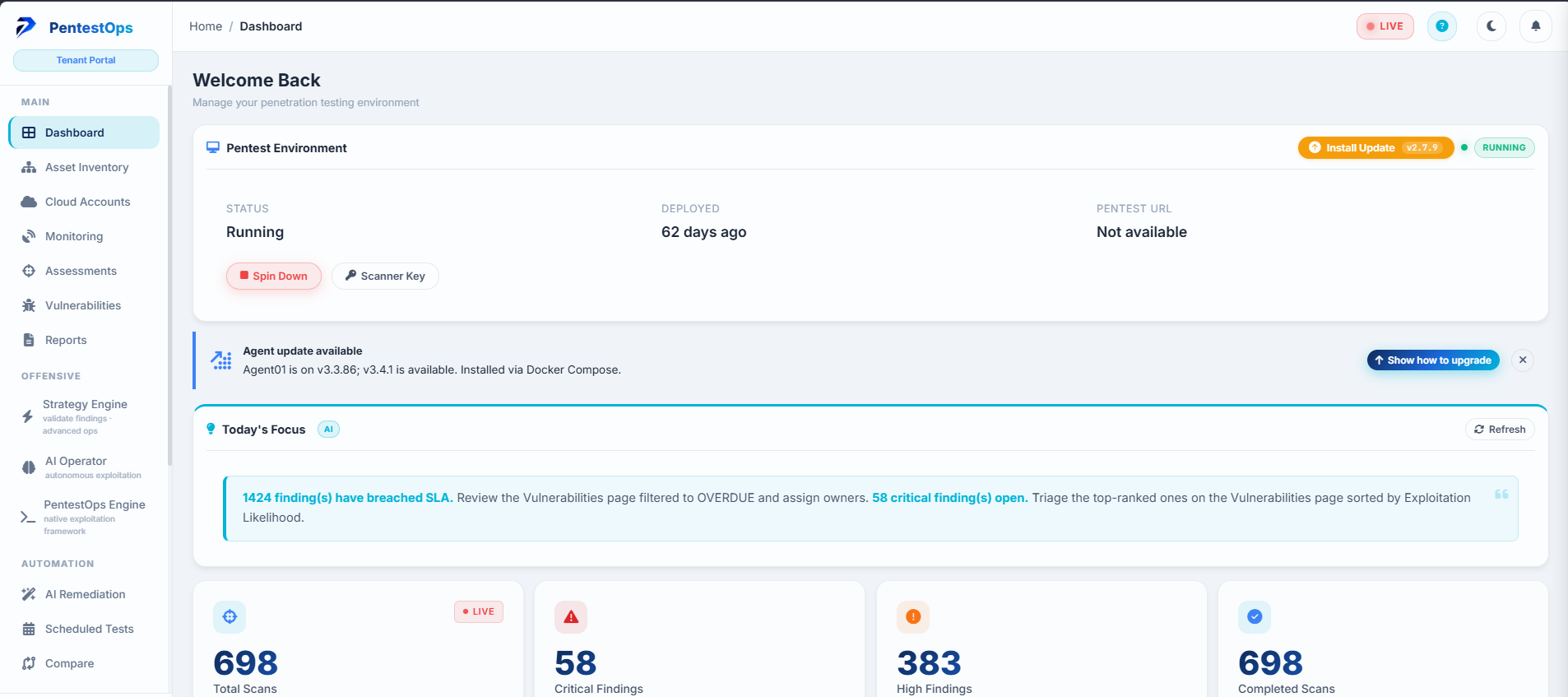
Task: Click the Assessments crosshair icon
Action: click(x=29, y=271)
